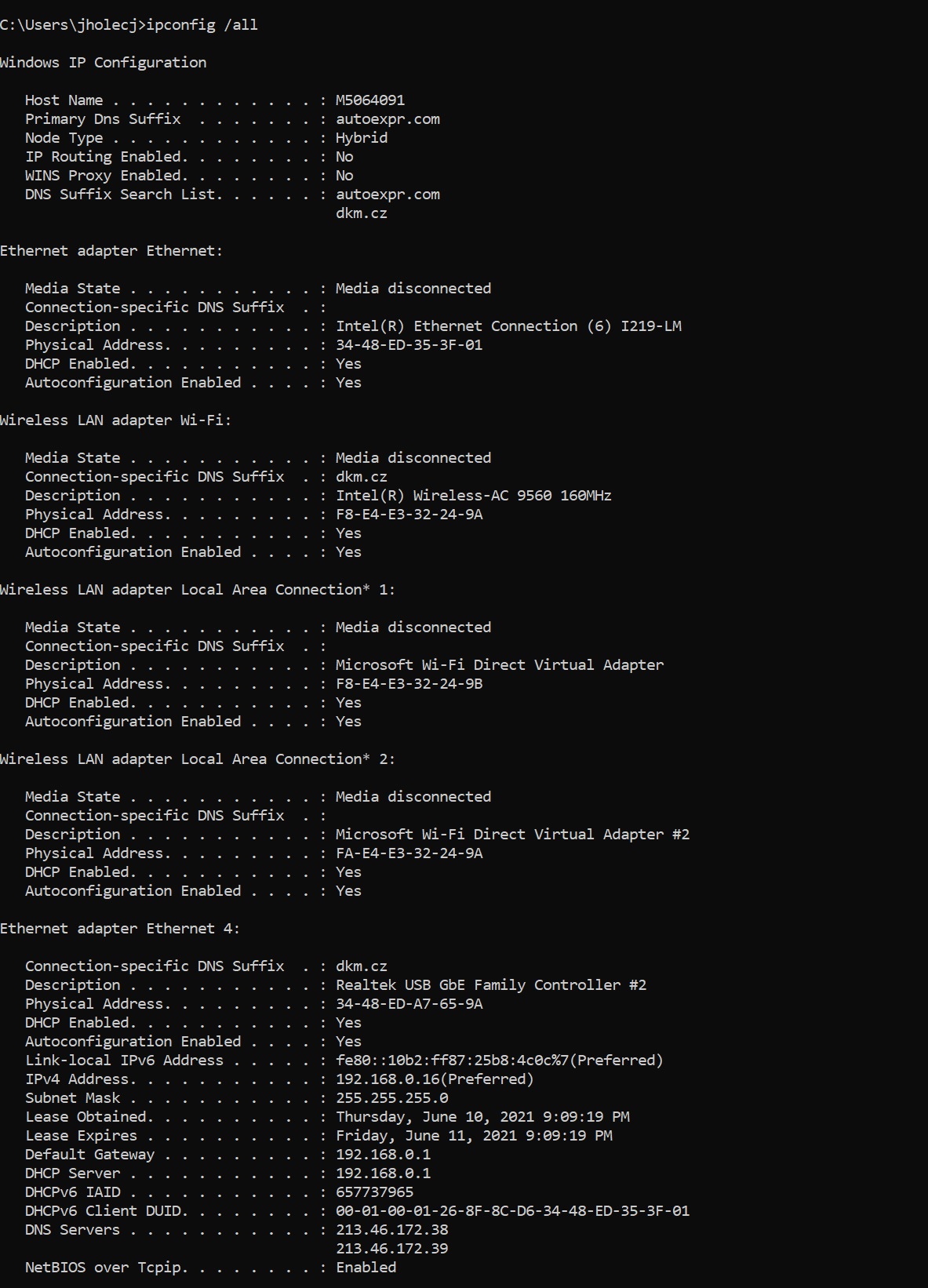Click the Node Type value Hybrid
Image resolution: width=928 pixels, height=1288 pixels.
361,138
